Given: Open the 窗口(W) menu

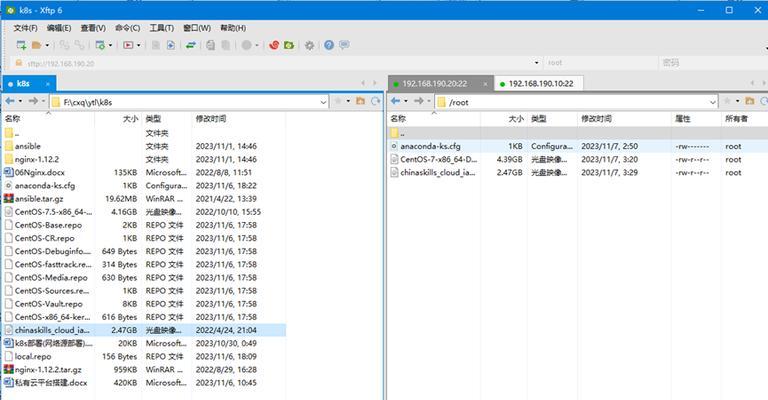Looking at the screenshot, I should (197, 28).
